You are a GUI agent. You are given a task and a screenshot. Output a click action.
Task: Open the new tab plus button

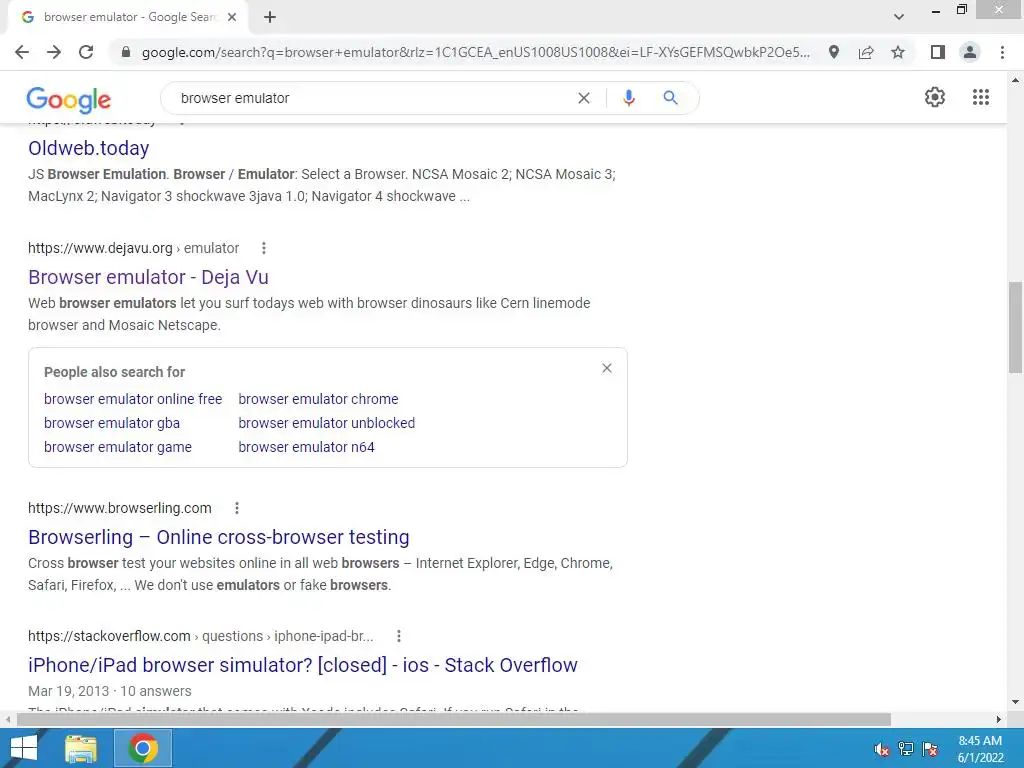coord(270,18)
